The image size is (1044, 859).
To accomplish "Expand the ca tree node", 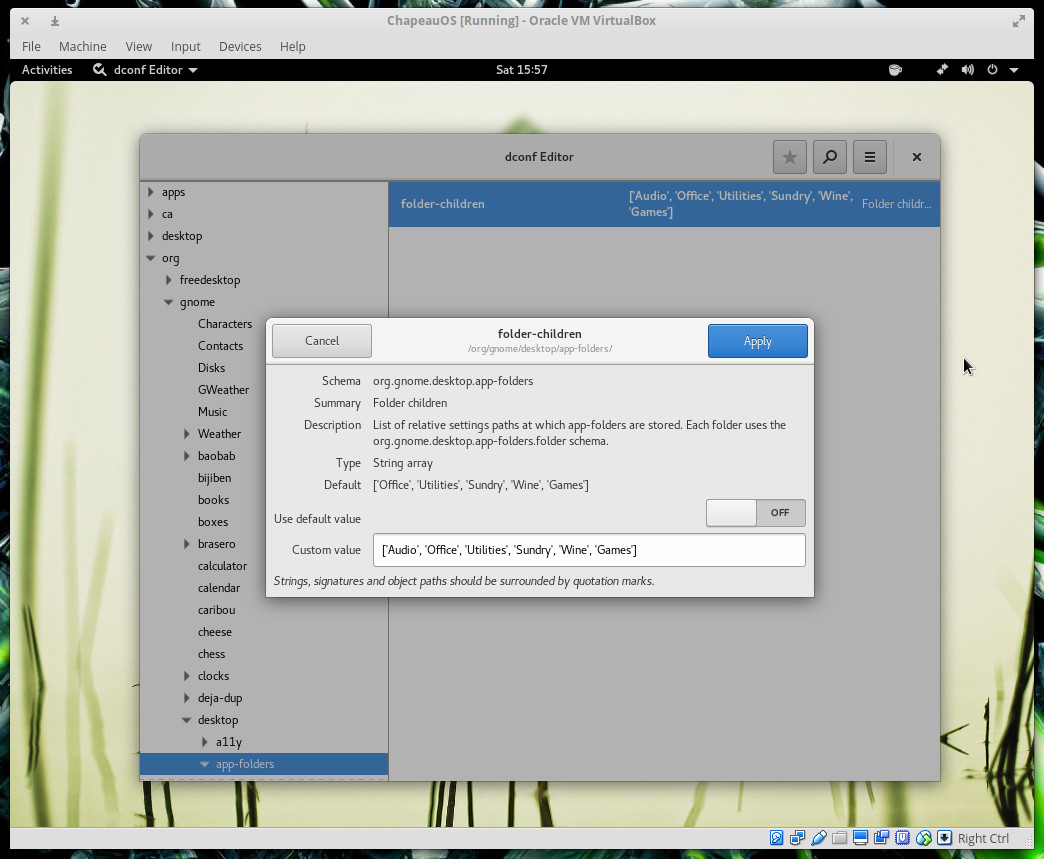I will 151,214.
